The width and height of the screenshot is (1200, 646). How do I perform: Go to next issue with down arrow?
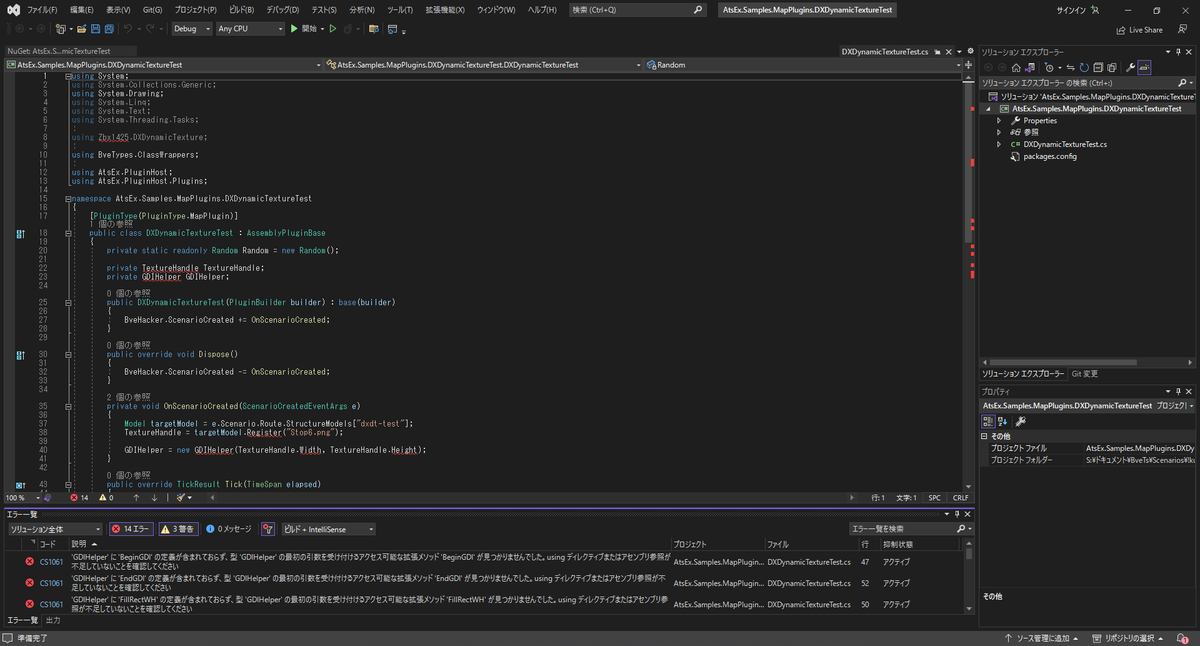[154, 497]
